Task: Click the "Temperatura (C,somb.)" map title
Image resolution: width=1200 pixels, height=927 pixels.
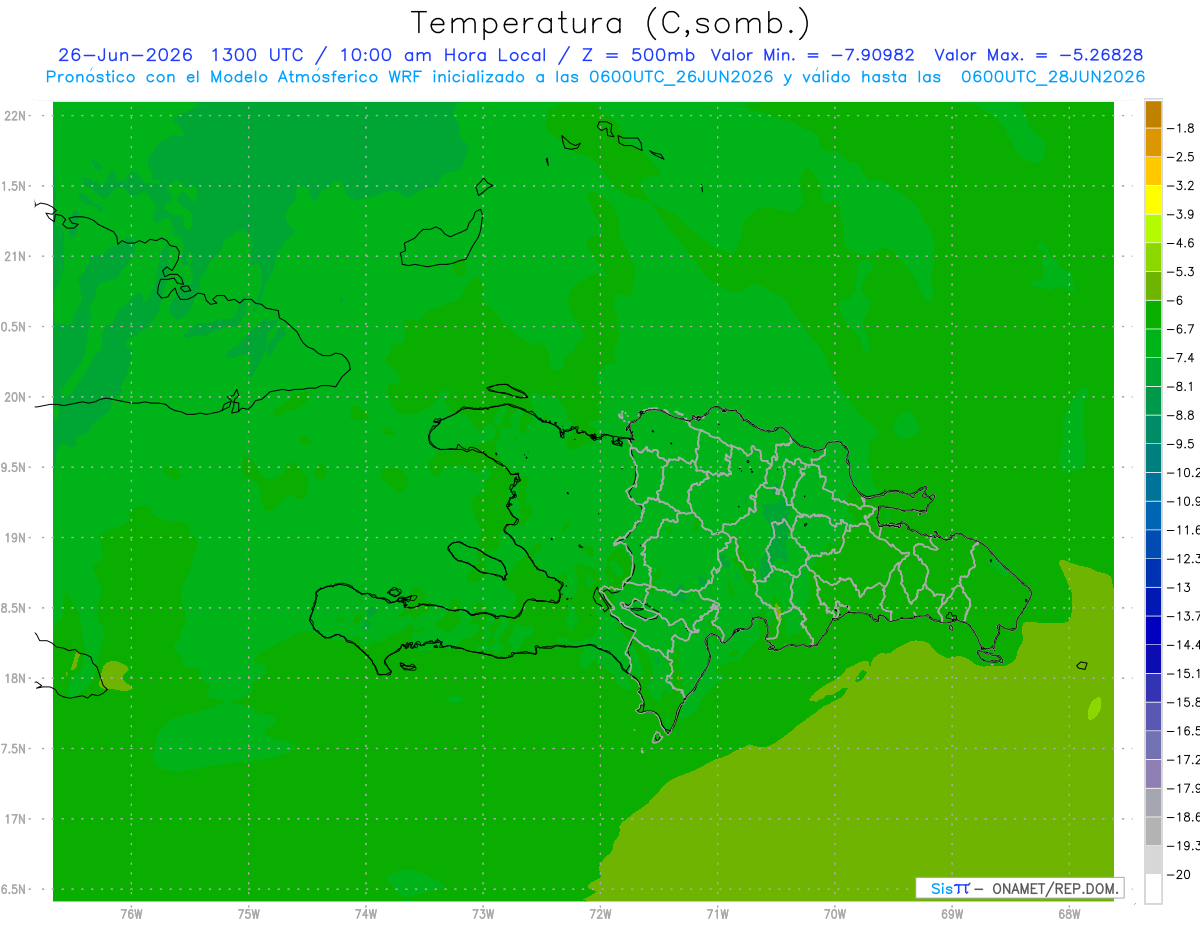Action: 611,22
